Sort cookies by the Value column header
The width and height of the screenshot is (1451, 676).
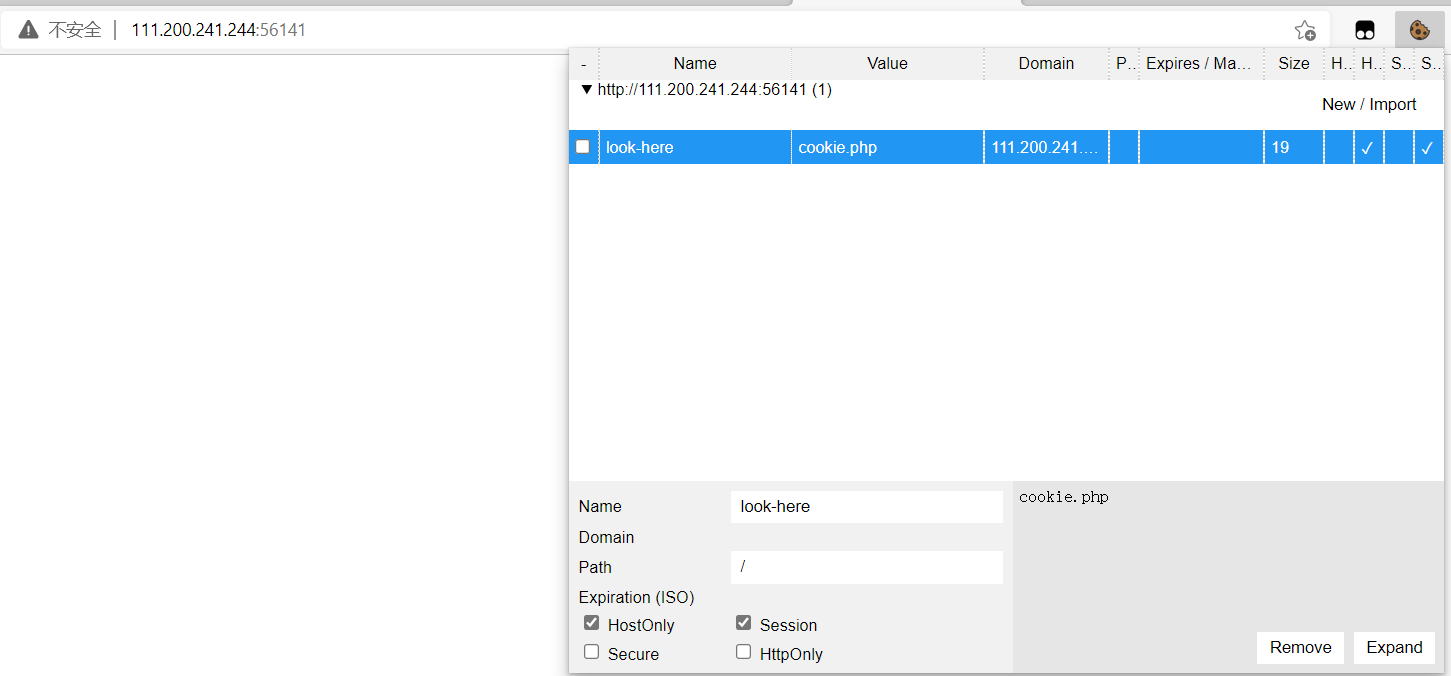pos(887,63)
